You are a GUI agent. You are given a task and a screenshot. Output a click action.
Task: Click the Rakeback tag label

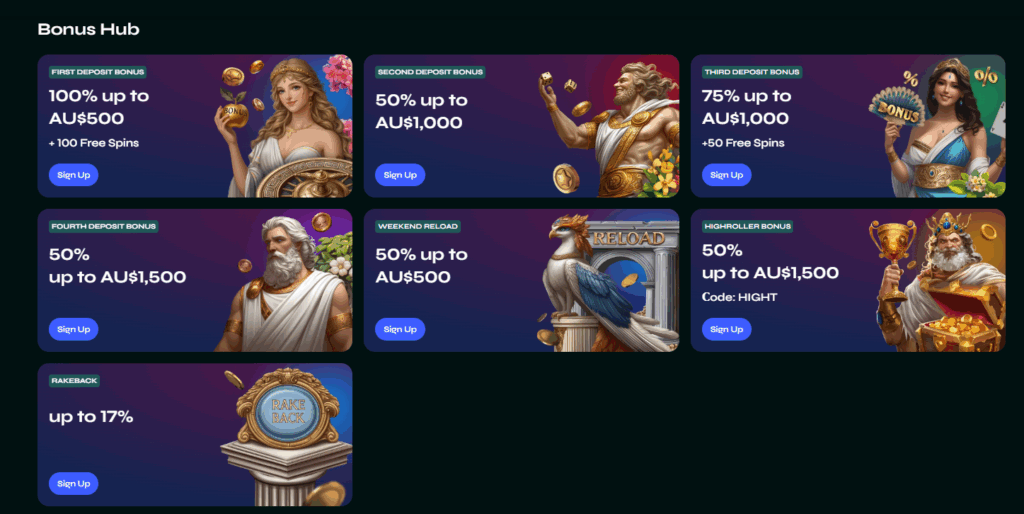tap(74, 380)
